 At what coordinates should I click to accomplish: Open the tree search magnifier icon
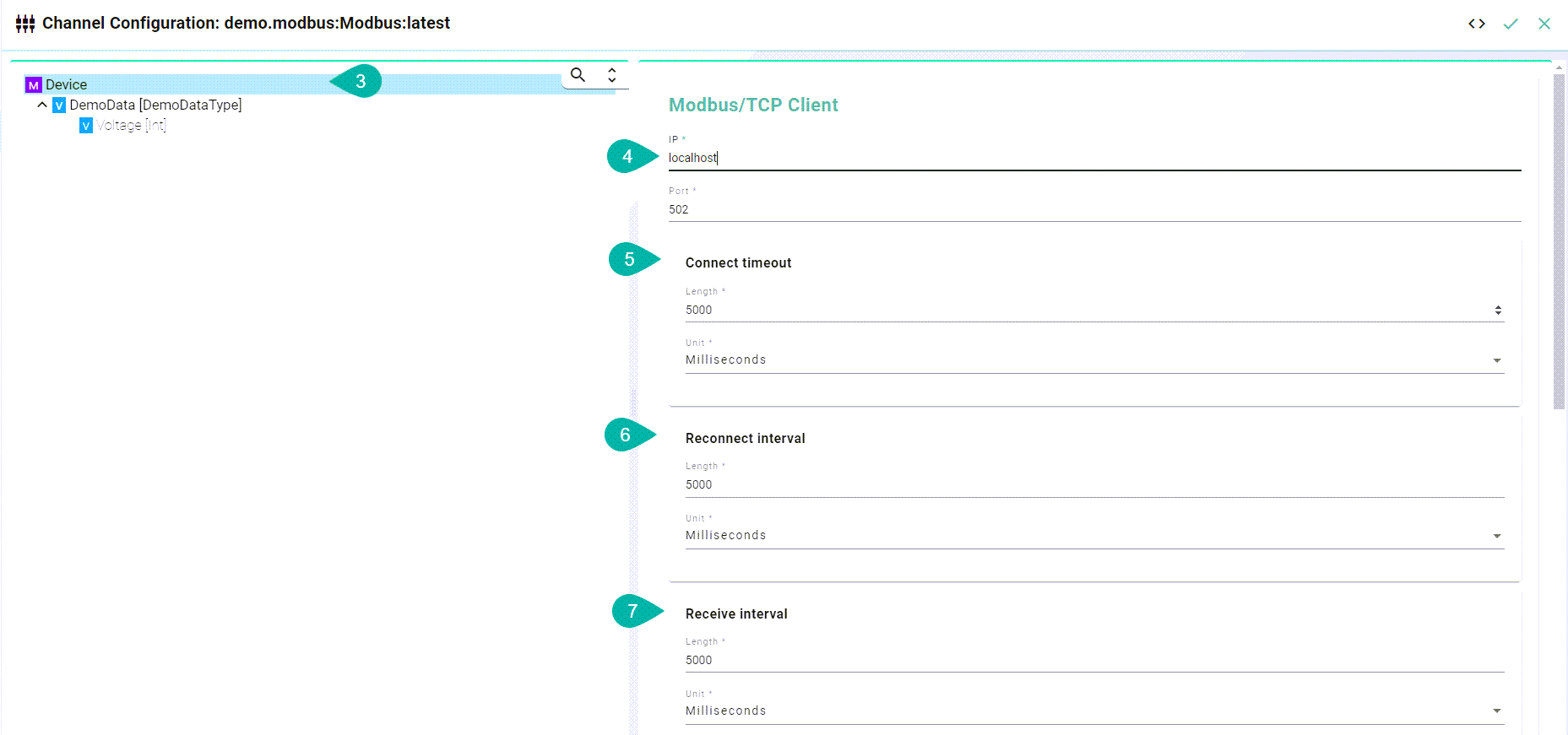click(578, 75)
